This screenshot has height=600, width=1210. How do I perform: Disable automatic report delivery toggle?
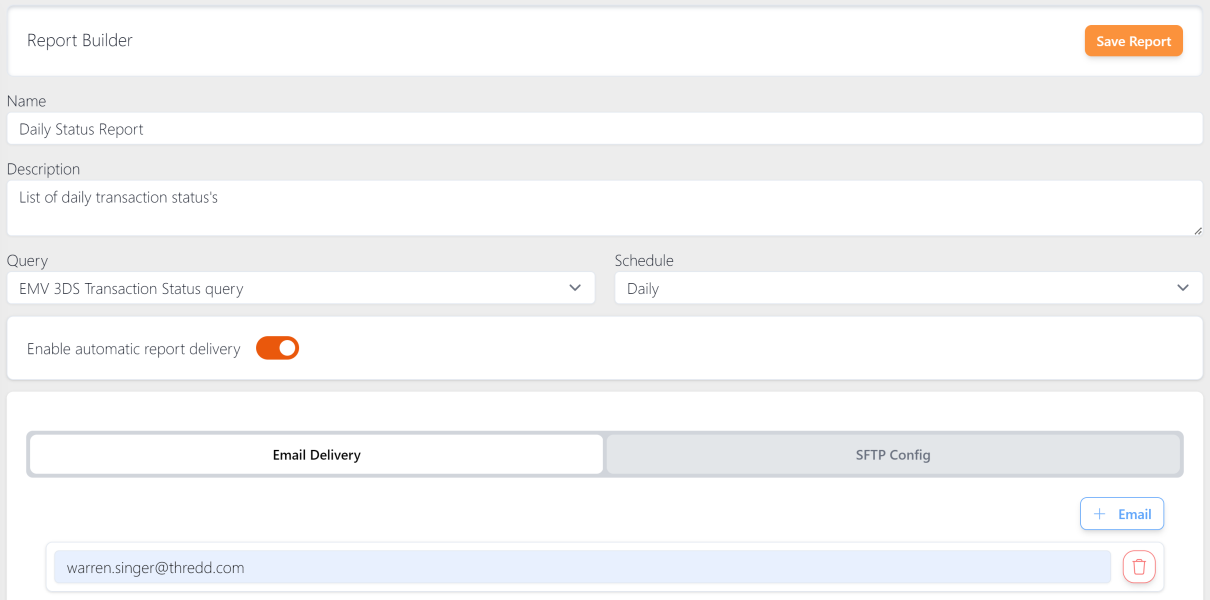(278, 348)
